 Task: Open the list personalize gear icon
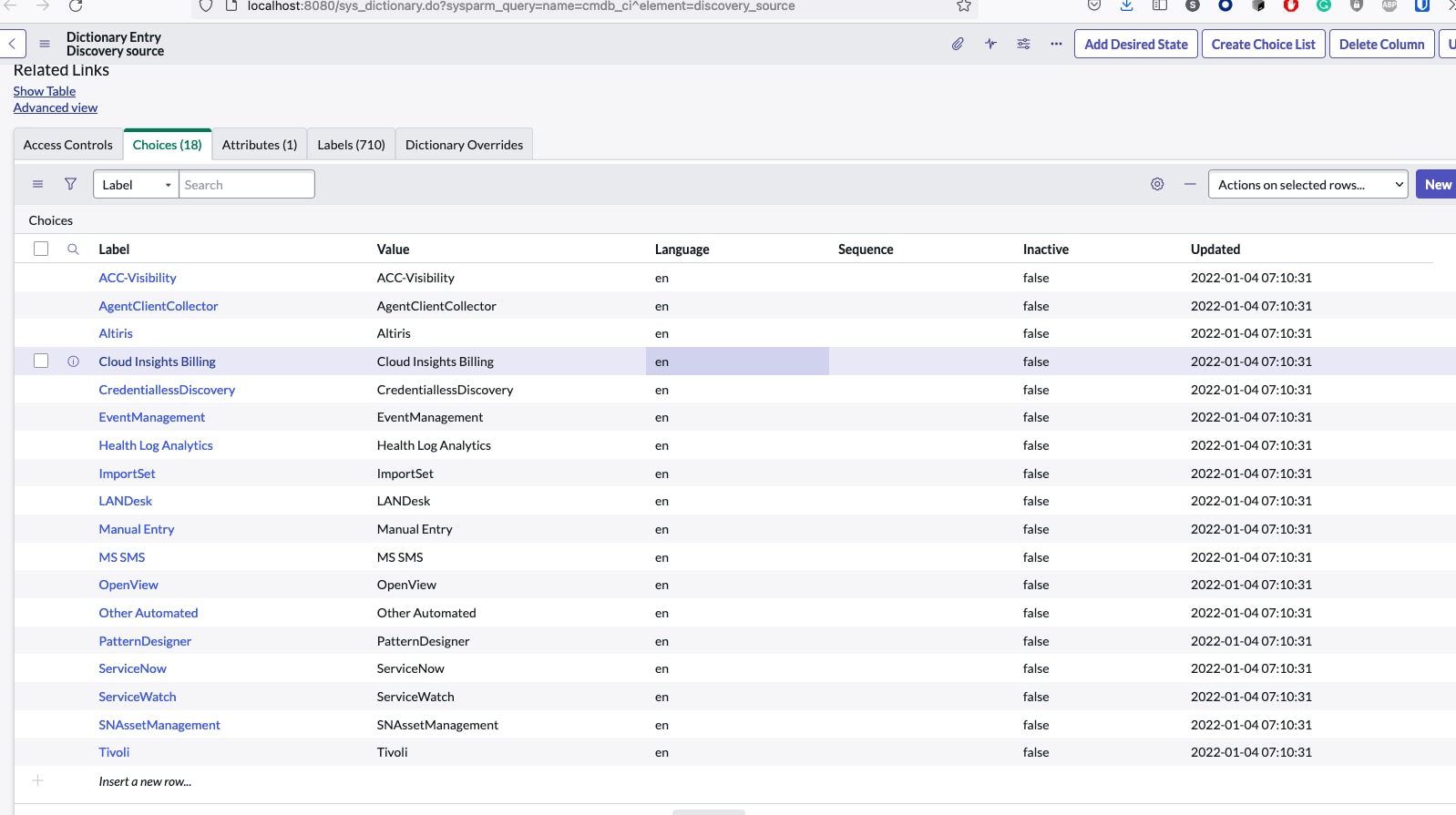[1157, 184]
